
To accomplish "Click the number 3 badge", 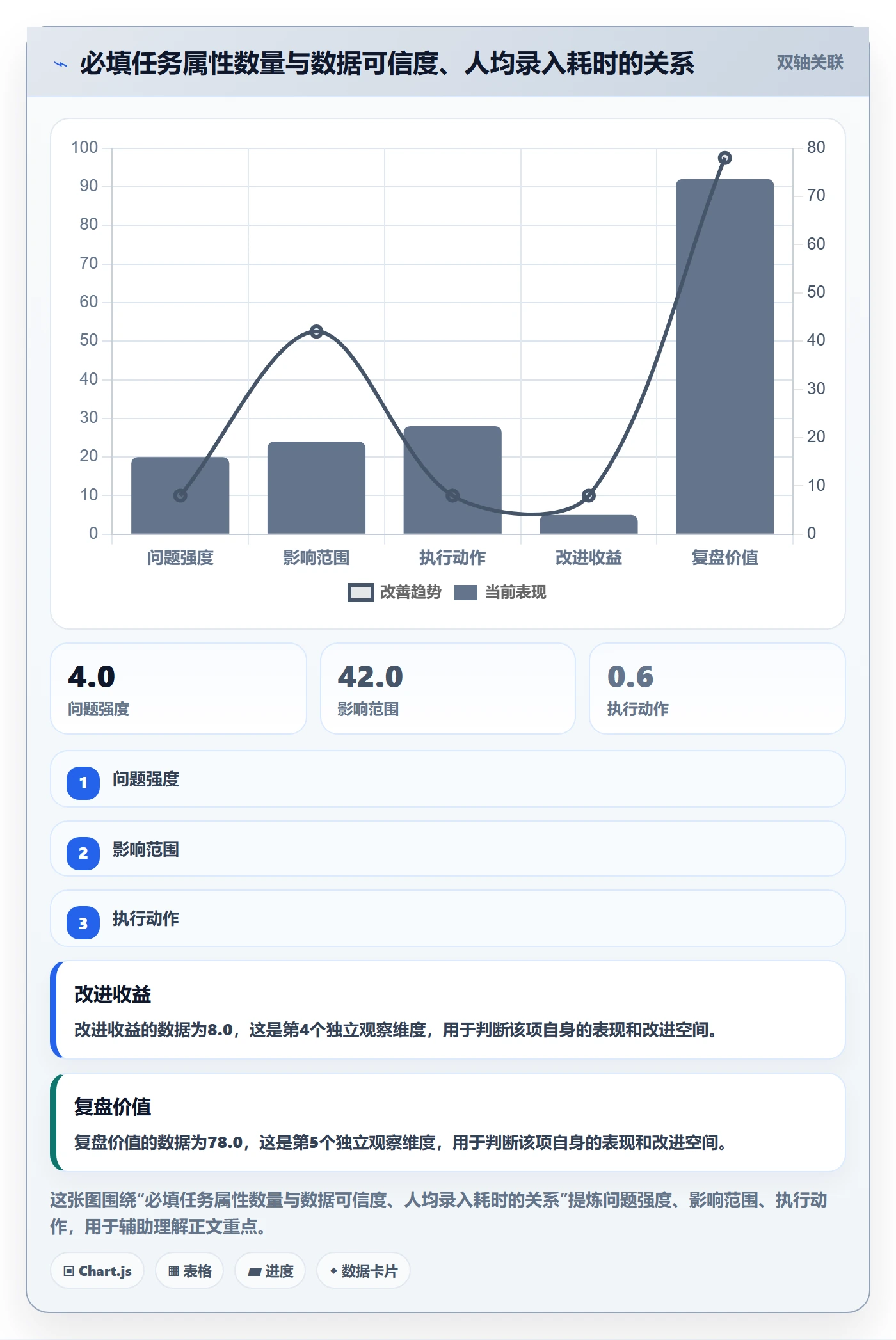I will [83, 923].
